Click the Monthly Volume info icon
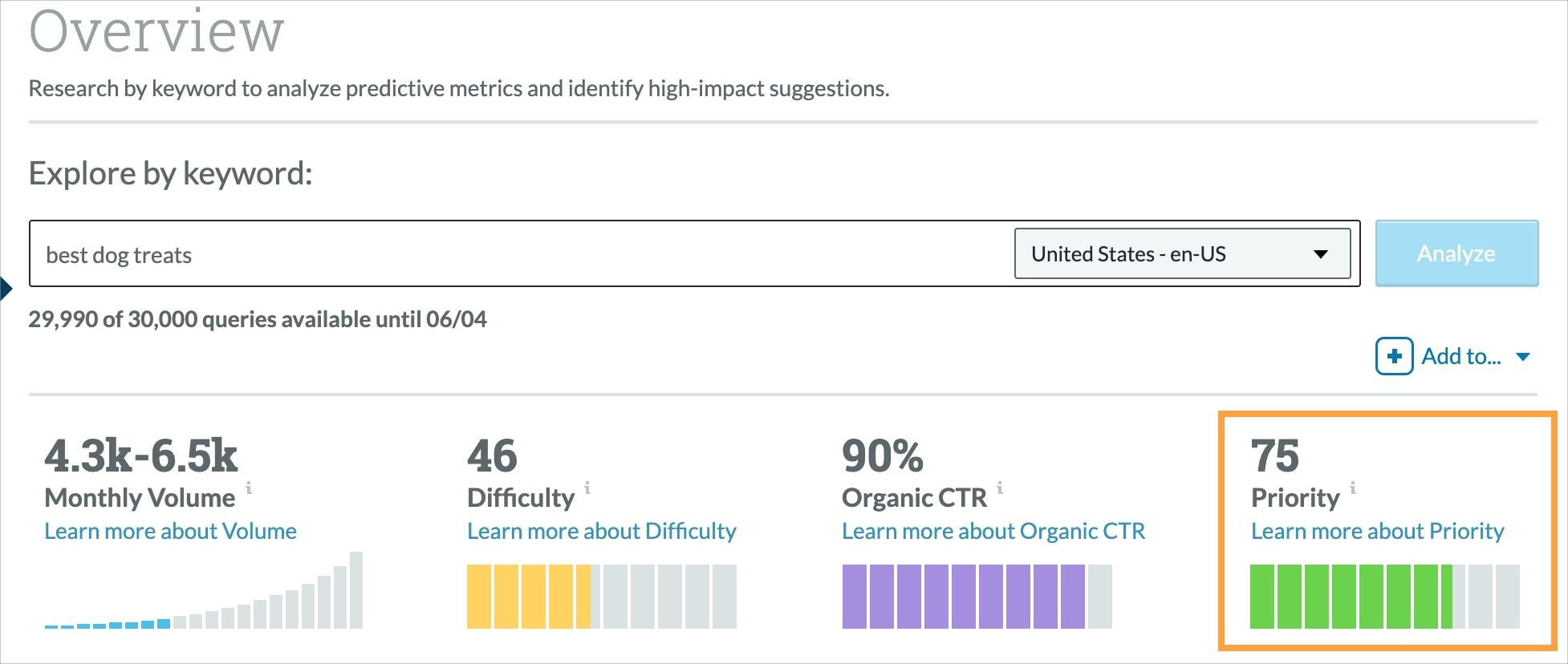Screen dimensions: 1568x664 point(250,489)
